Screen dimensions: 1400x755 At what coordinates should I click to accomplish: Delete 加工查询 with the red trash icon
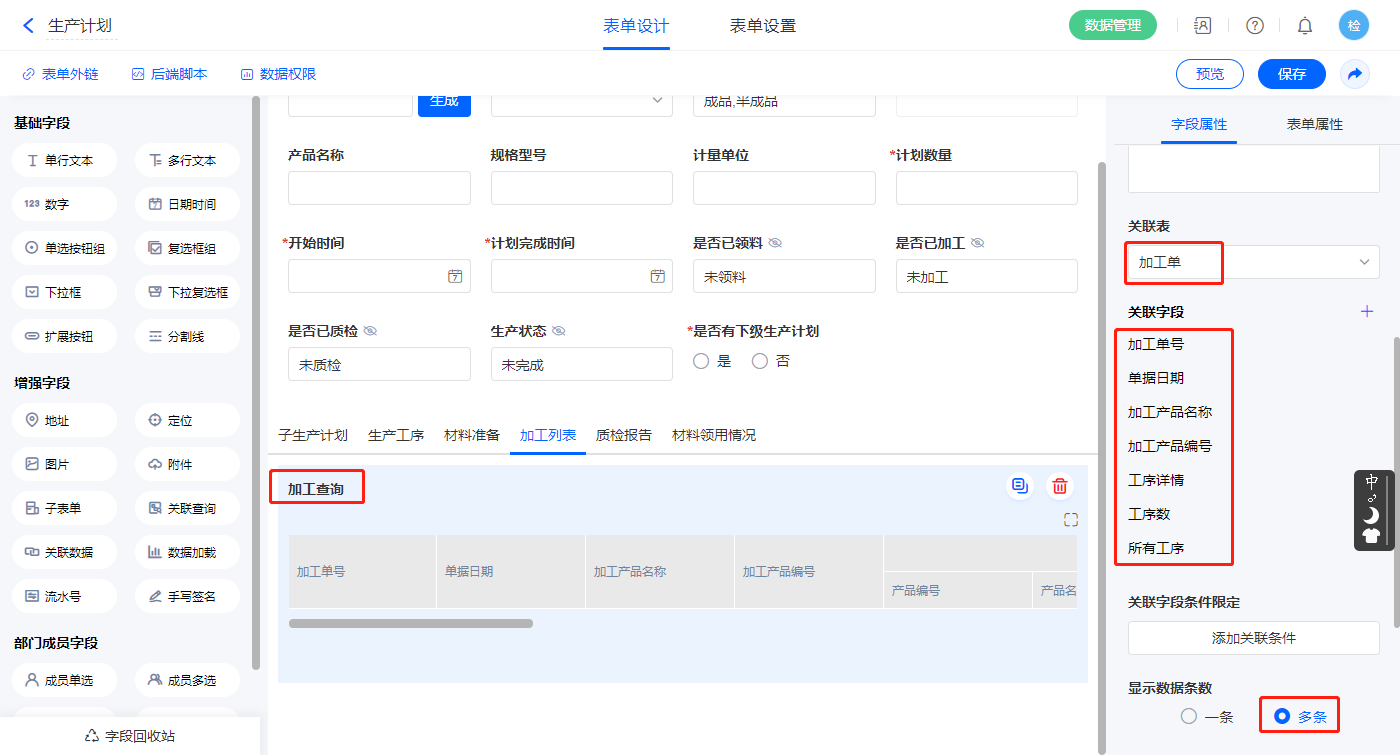[x=1060, y=487]
